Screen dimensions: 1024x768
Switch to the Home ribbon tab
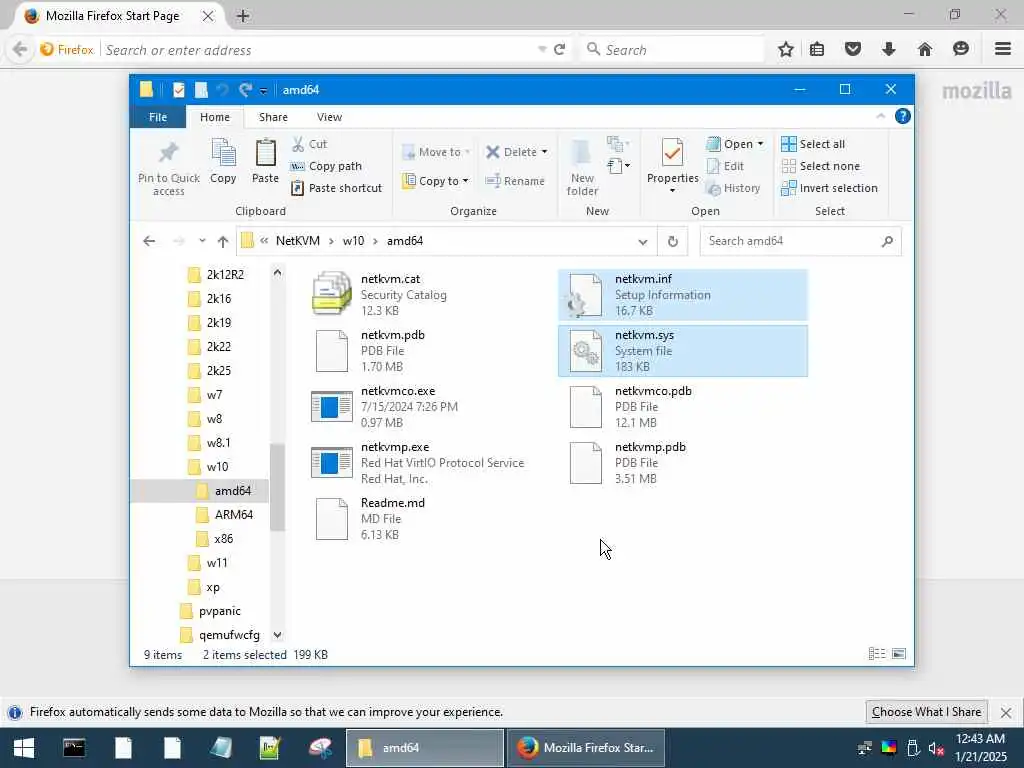click(215, 117)
